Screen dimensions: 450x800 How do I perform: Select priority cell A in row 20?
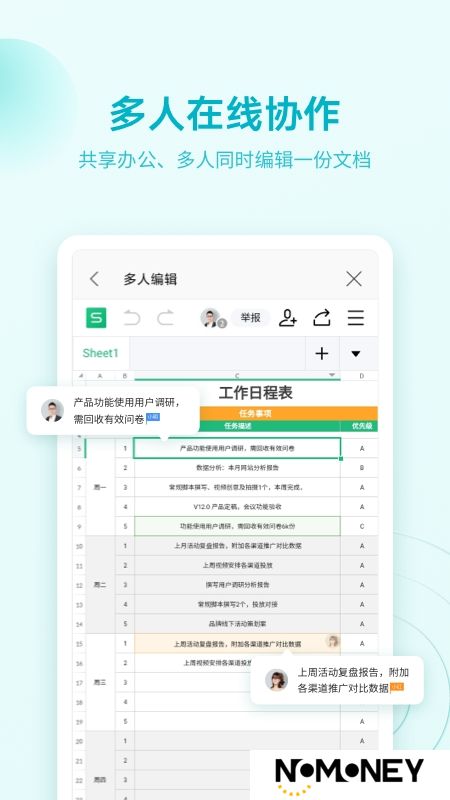click(361, 741)
